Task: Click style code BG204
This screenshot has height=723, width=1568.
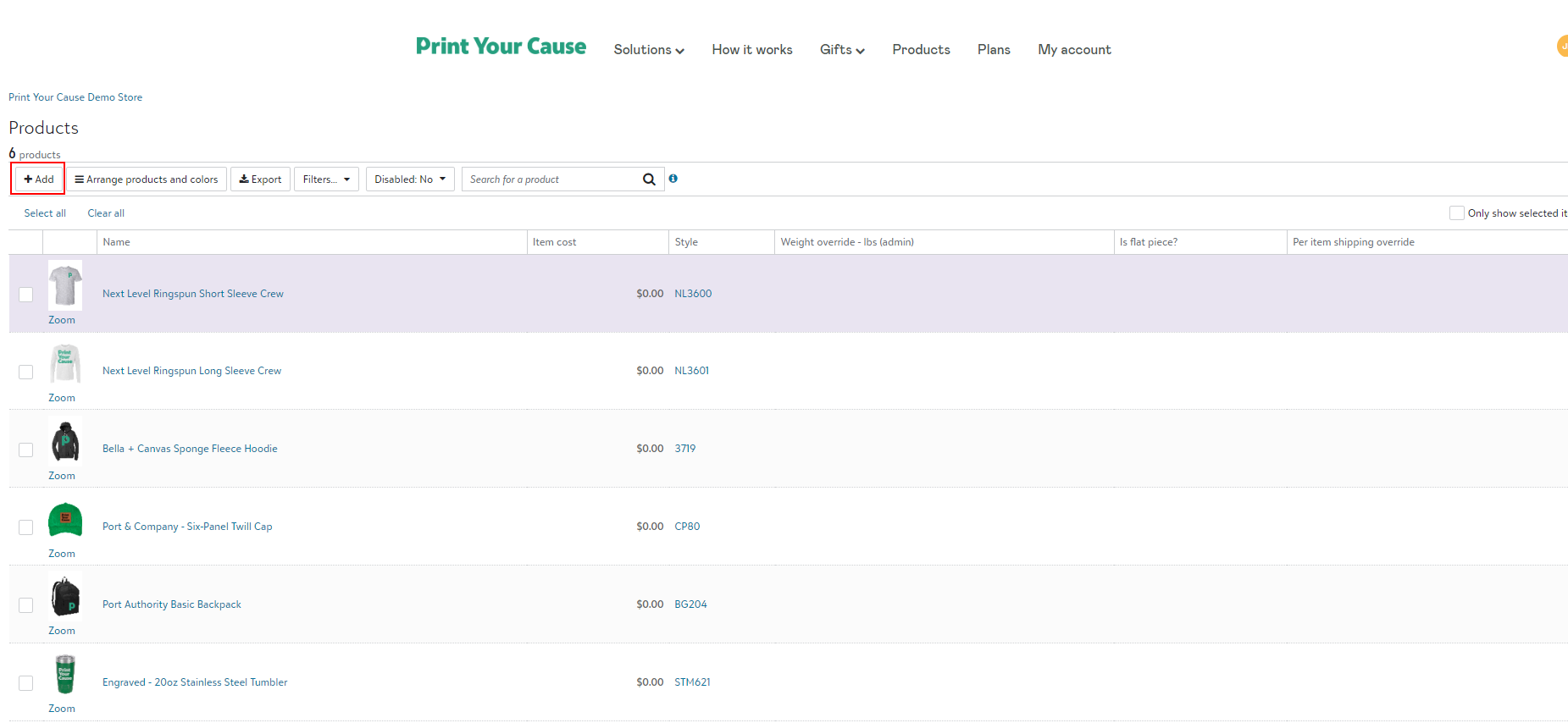Action: [x=690, y=604]
